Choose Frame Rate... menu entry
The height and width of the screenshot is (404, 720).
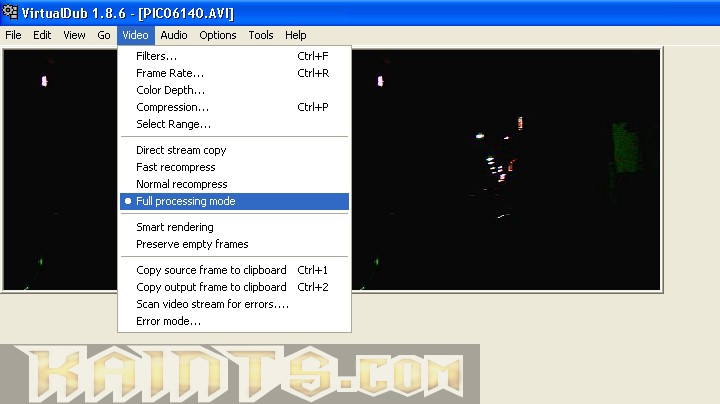tap(234, 73)
